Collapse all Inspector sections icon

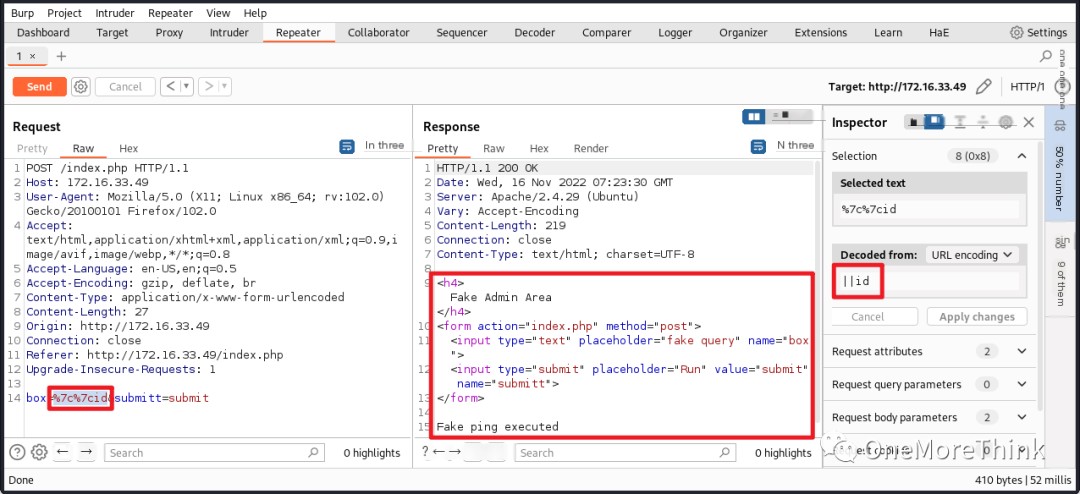983,122
